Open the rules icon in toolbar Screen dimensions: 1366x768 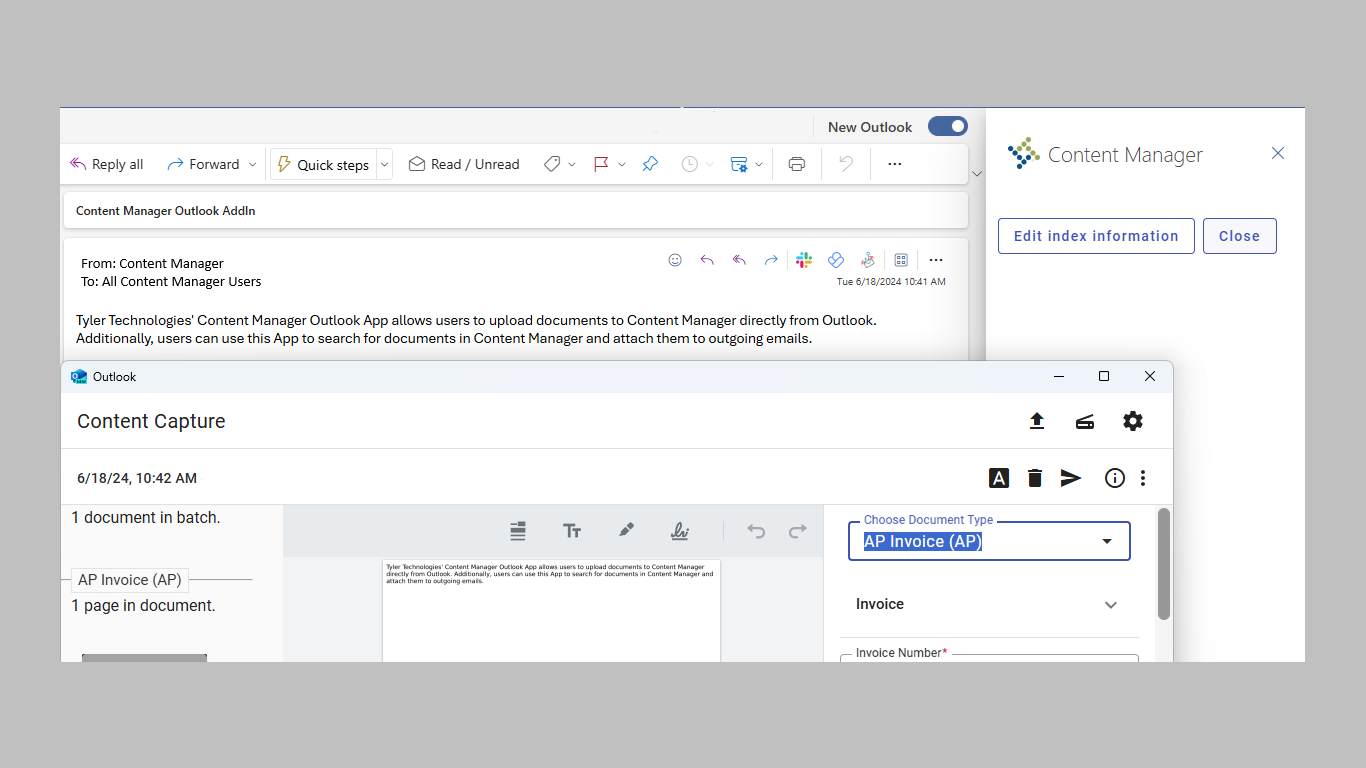[739, 164]
